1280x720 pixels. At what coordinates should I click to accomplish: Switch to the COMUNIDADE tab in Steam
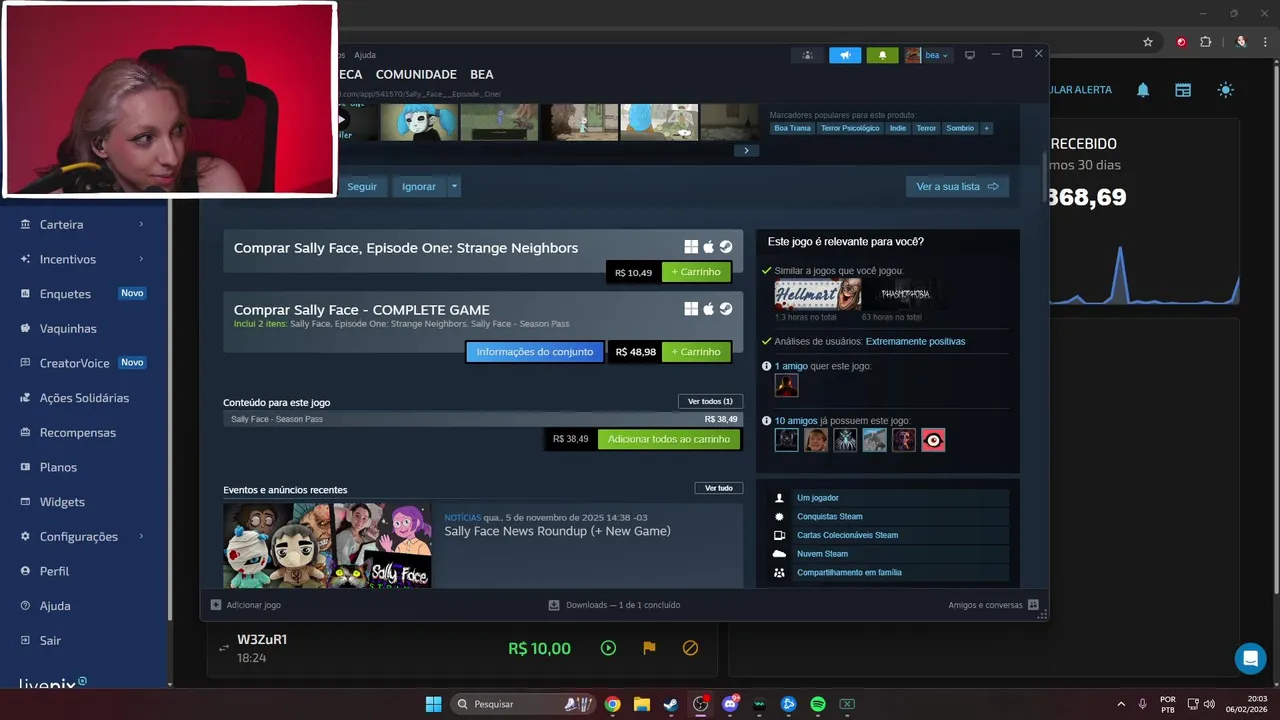tap(416, 74)
